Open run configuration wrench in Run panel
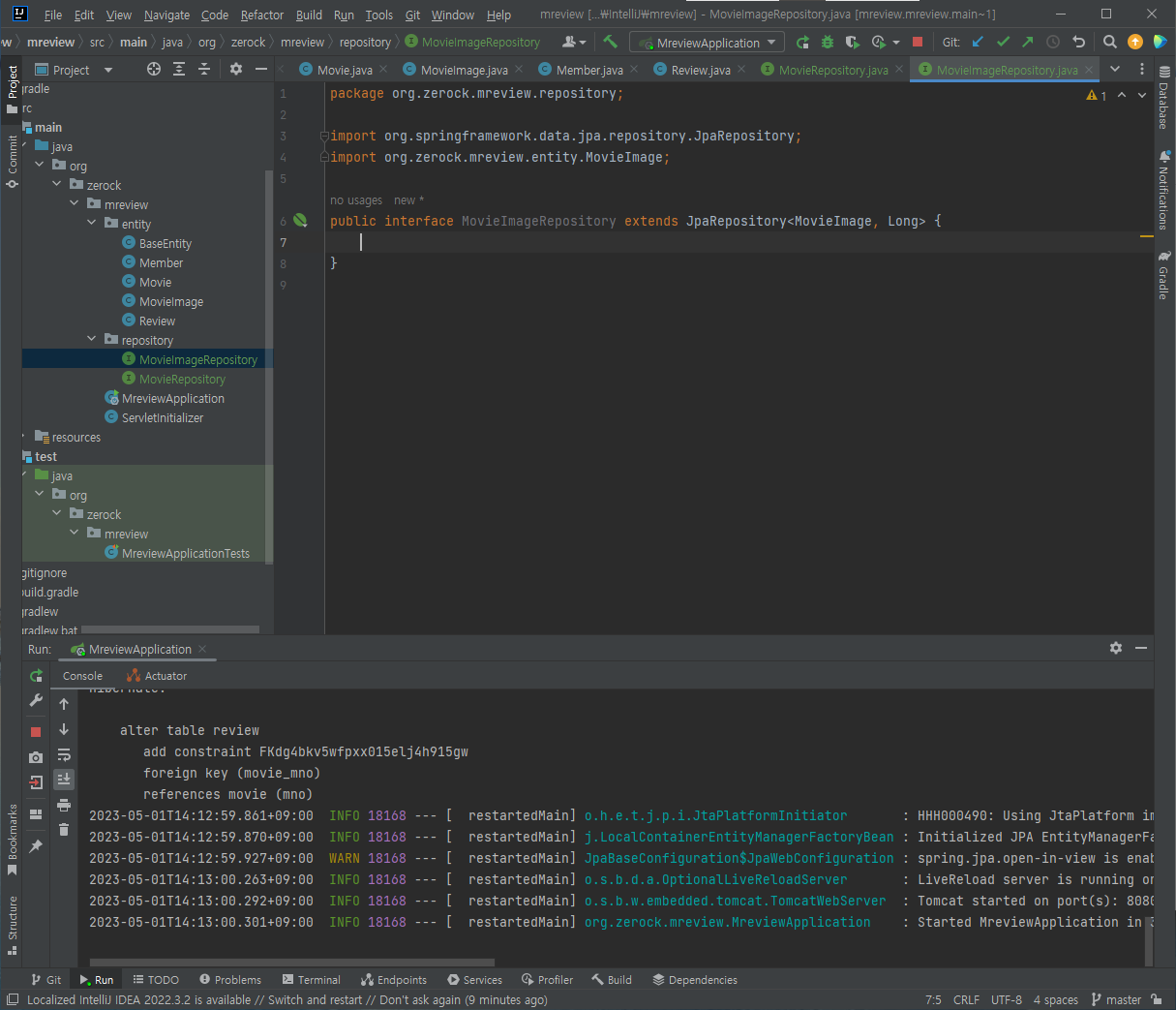Viewport: 1176px width, 1010px height. [x=36, y=700]
